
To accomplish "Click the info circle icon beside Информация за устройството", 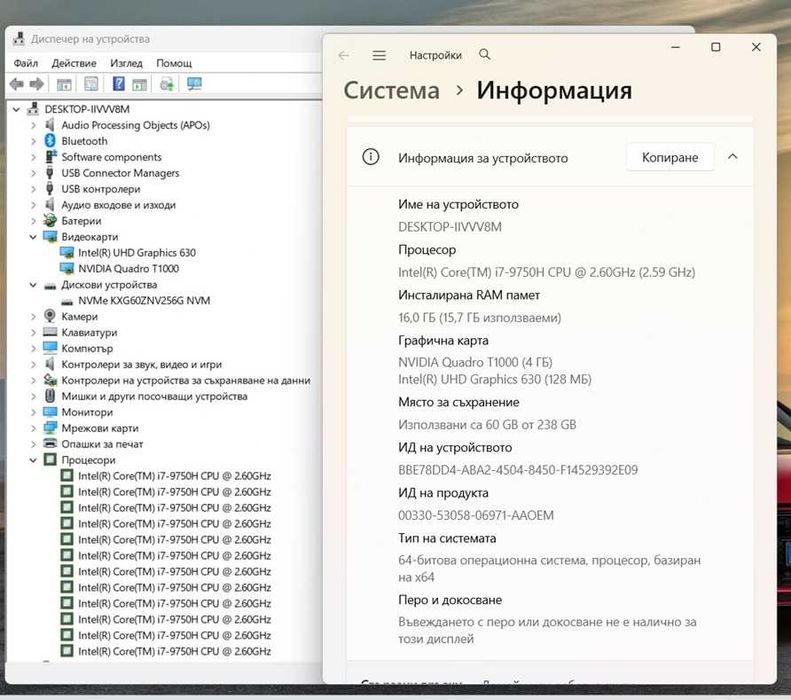I will click(371, 157).
